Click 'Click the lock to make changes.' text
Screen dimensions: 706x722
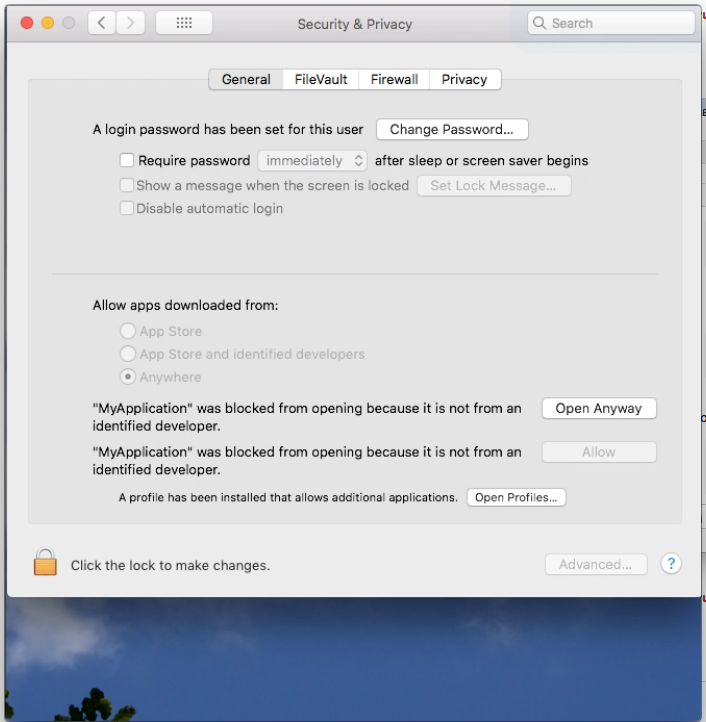[170, 565]
